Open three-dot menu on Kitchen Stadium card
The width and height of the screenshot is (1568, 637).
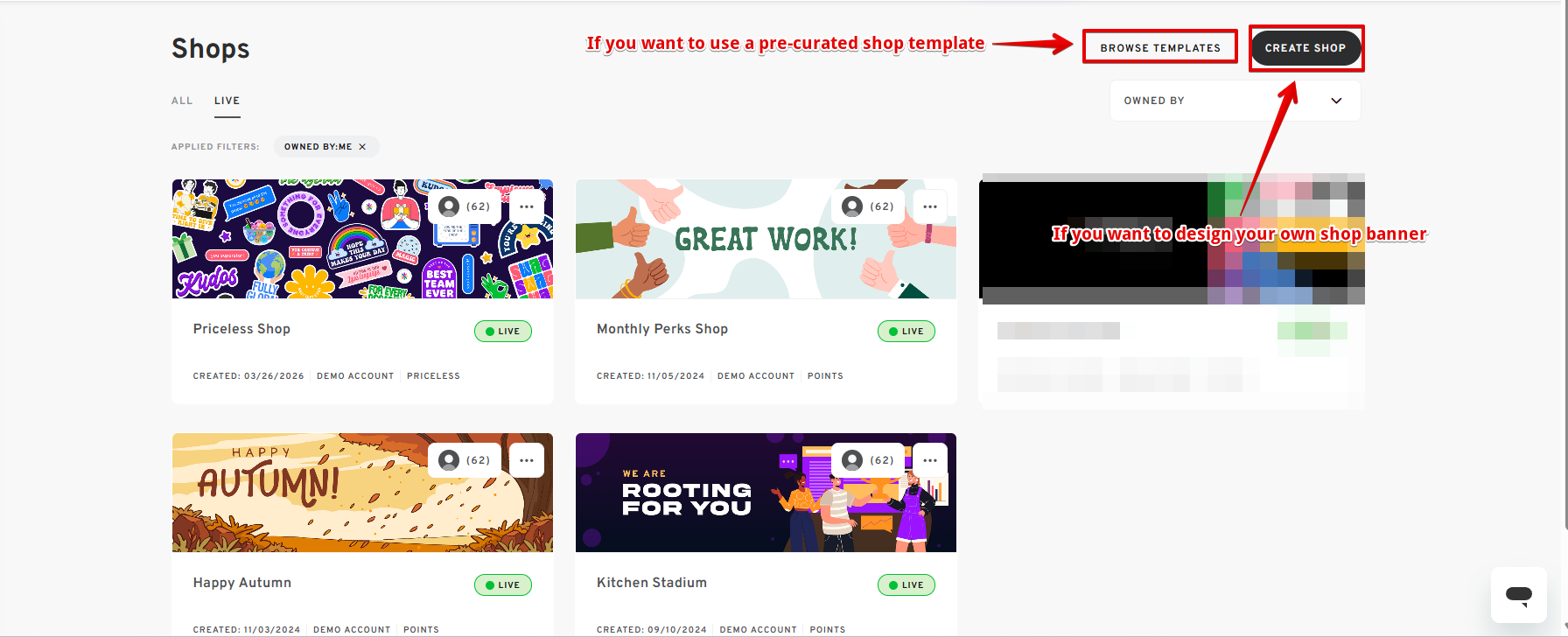930,460
